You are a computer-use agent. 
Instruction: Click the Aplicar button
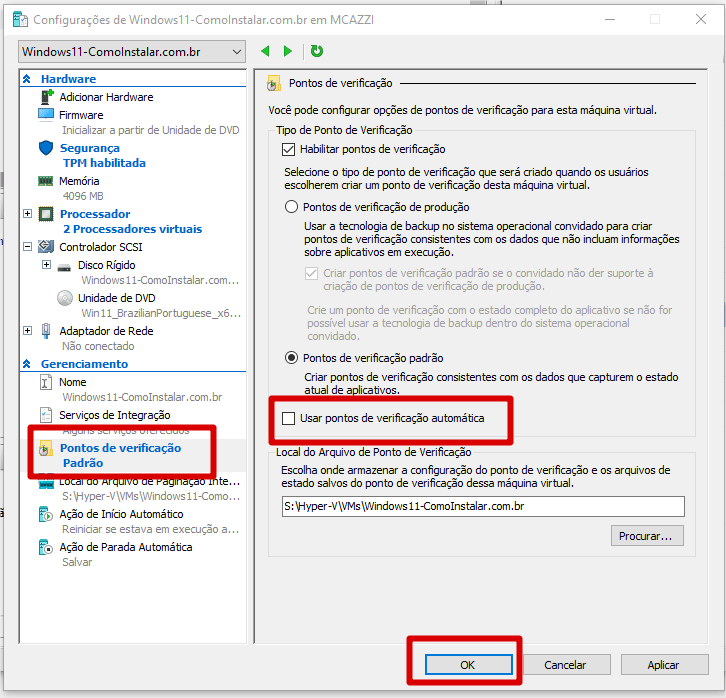click(664, 665)
